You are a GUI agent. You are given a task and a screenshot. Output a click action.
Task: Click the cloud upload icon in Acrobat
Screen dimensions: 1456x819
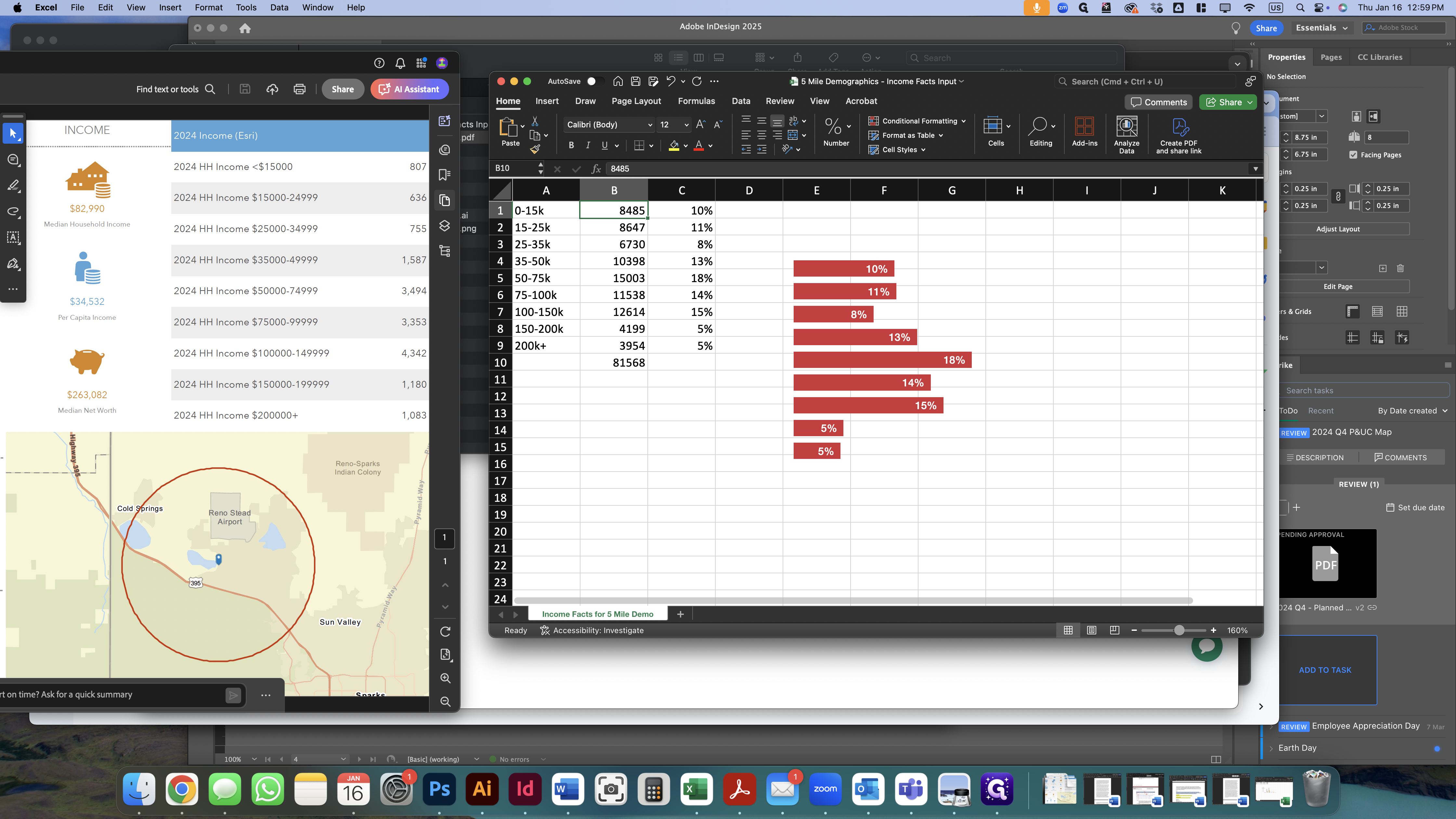(x=272, y=89)
